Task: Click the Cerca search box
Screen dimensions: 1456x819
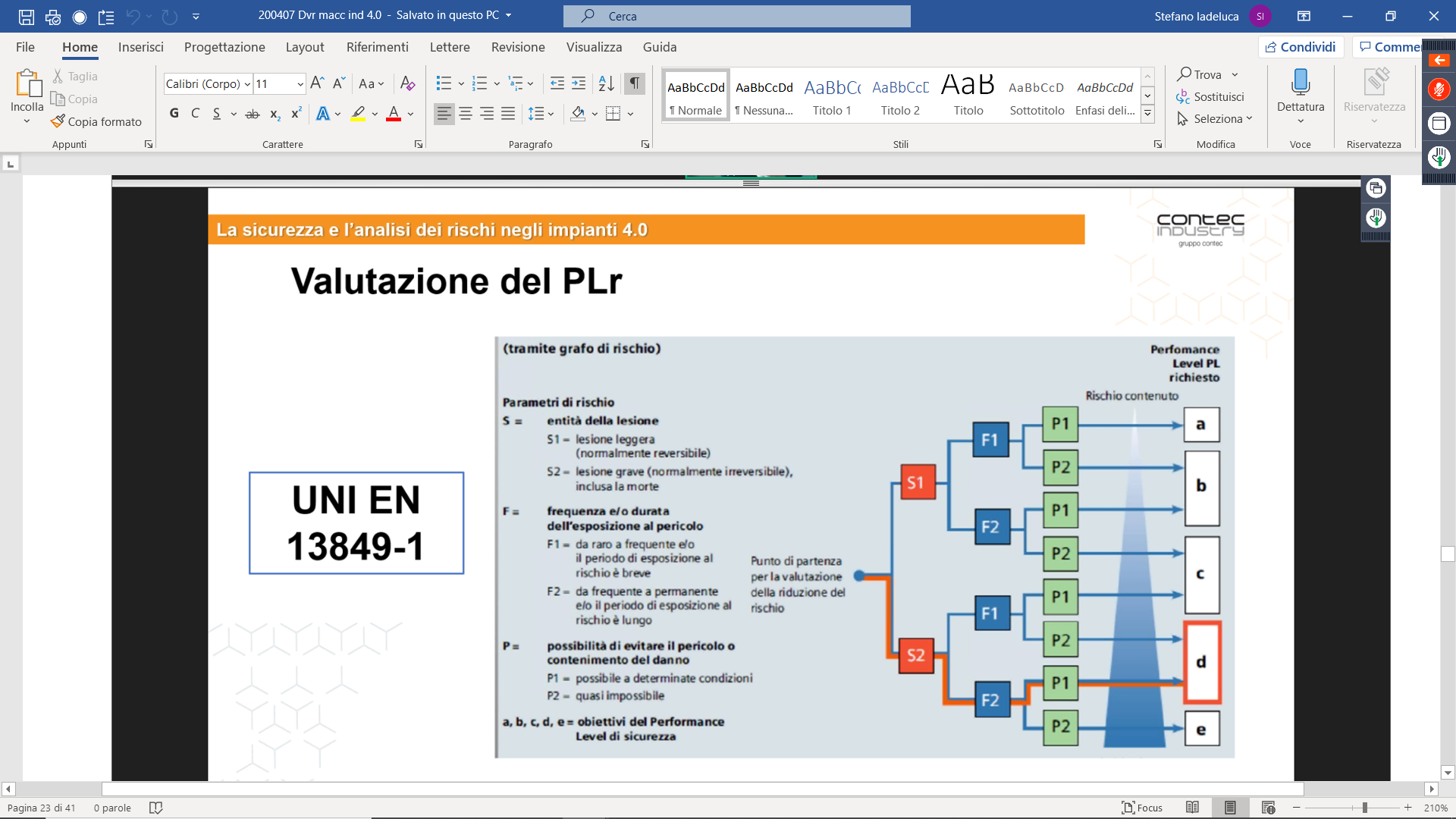Action: tap(736, 16)
